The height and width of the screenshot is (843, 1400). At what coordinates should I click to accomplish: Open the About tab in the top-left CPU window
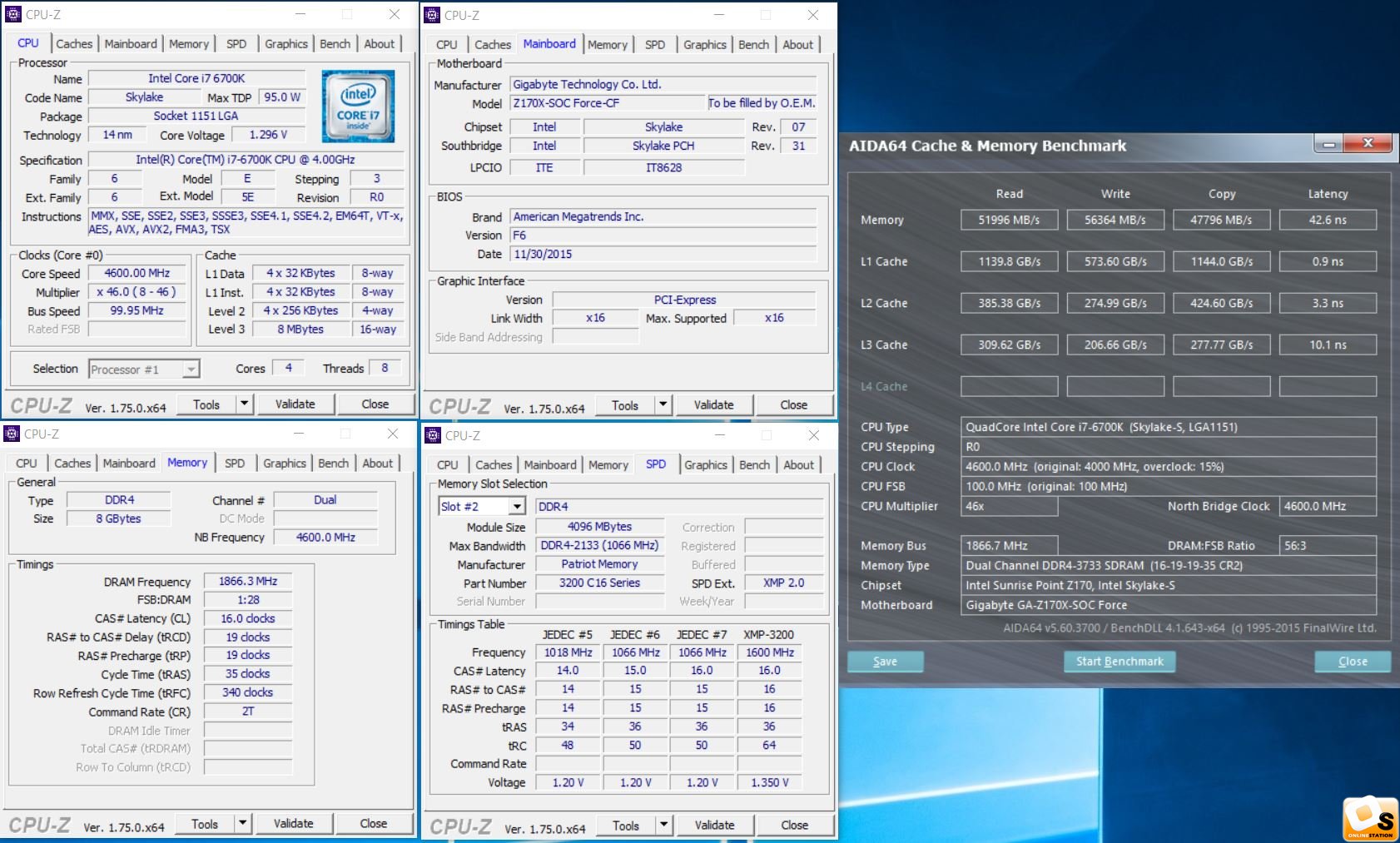click(x=380, y=44)
